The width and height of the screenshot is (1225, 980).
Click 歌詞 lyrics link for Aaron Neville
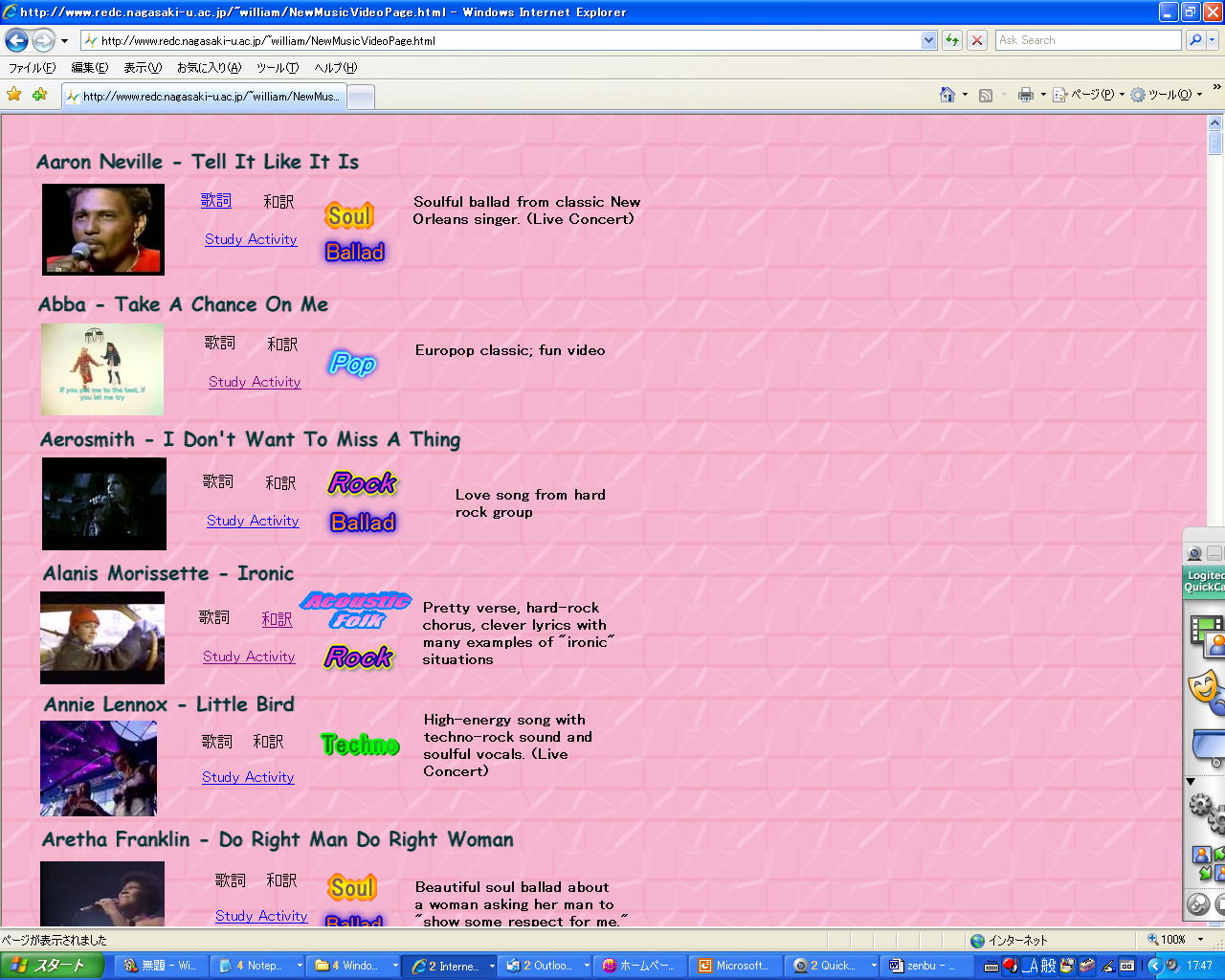[x=216, y=200]
